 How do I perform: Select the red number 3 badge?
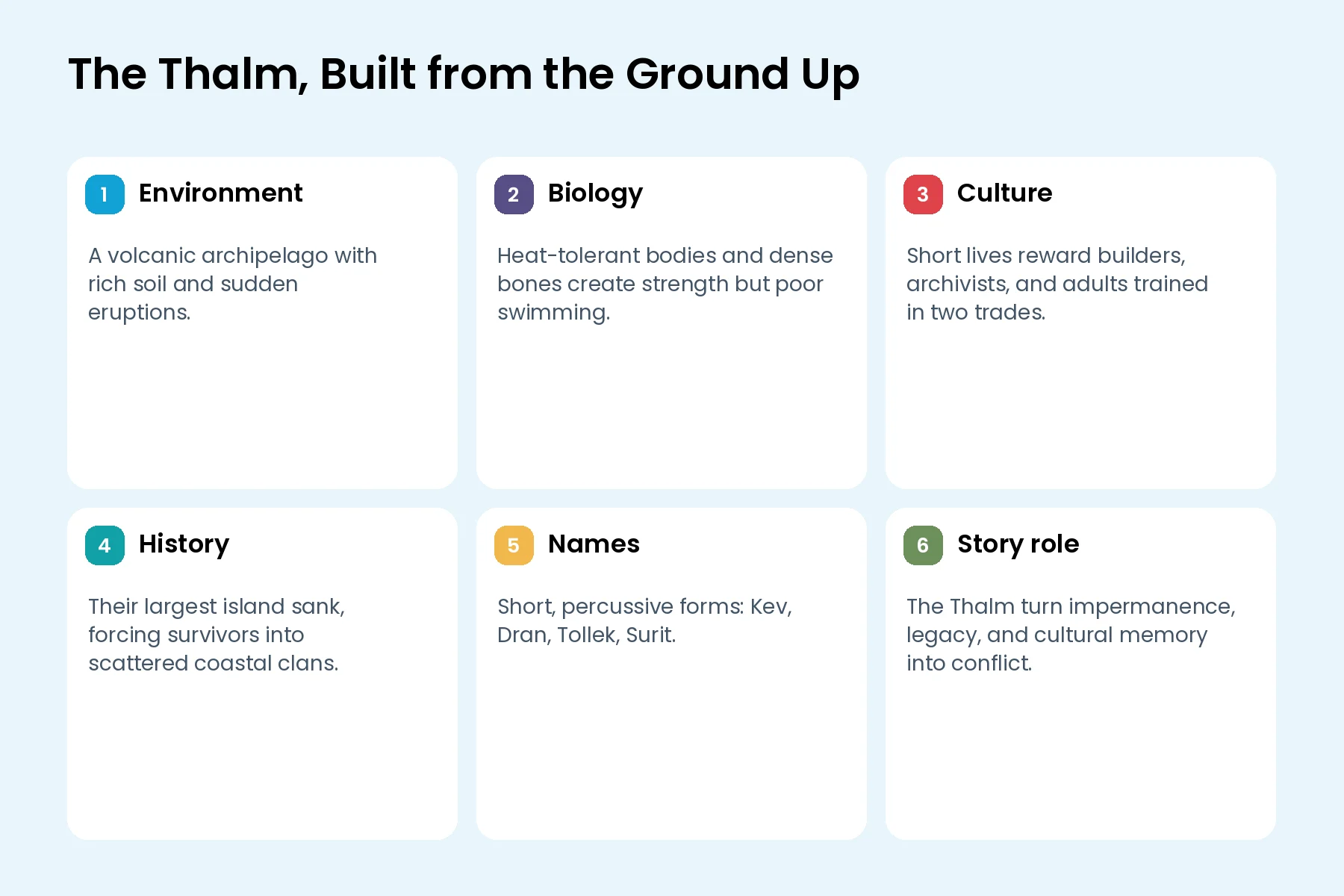(923, 194)
